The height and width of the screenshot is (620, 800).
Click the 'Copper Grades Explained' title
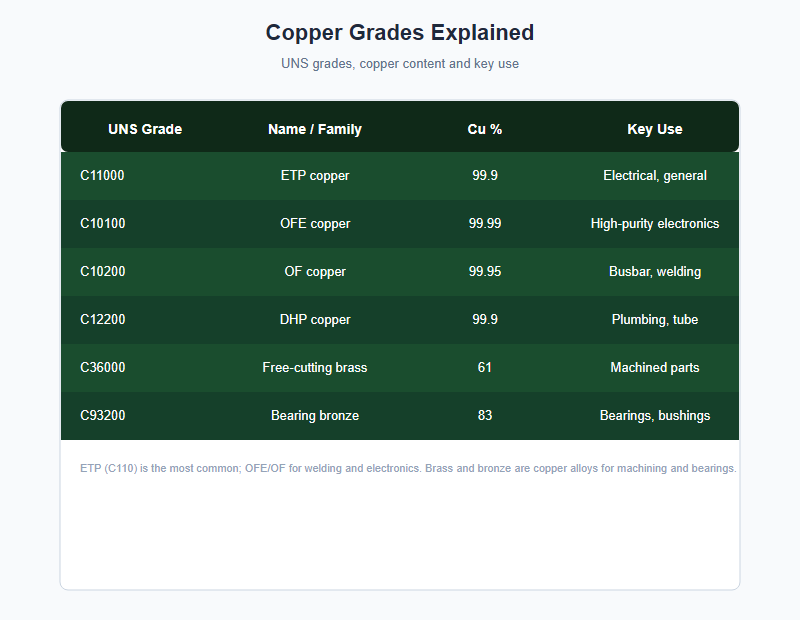(x=399, y=33)
